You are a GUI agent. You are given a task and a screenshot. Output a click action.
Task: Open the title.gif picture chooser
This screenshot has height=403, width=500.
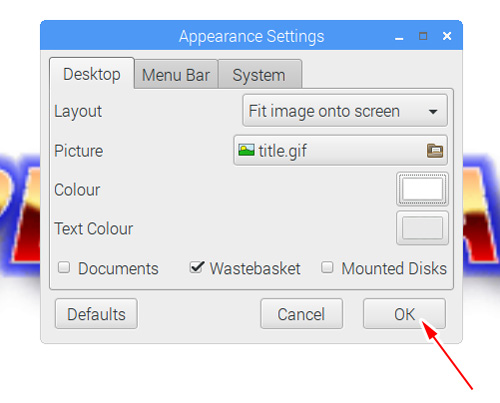coord(340,150)
